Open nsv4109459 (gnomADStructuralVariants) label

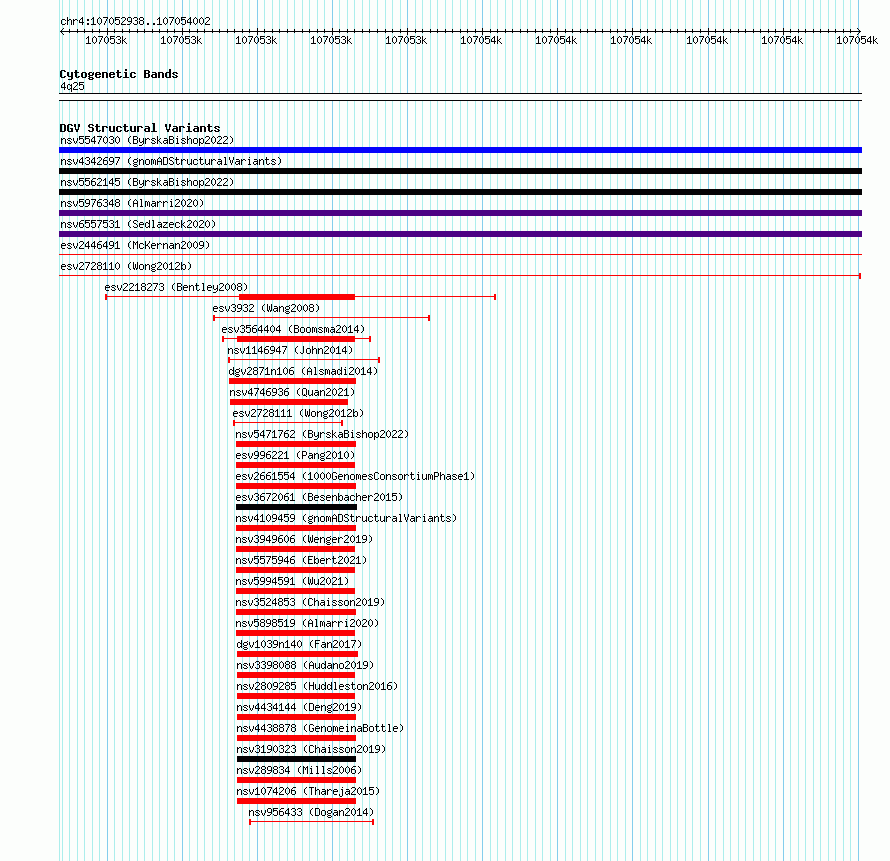click(x=346, y=518)
